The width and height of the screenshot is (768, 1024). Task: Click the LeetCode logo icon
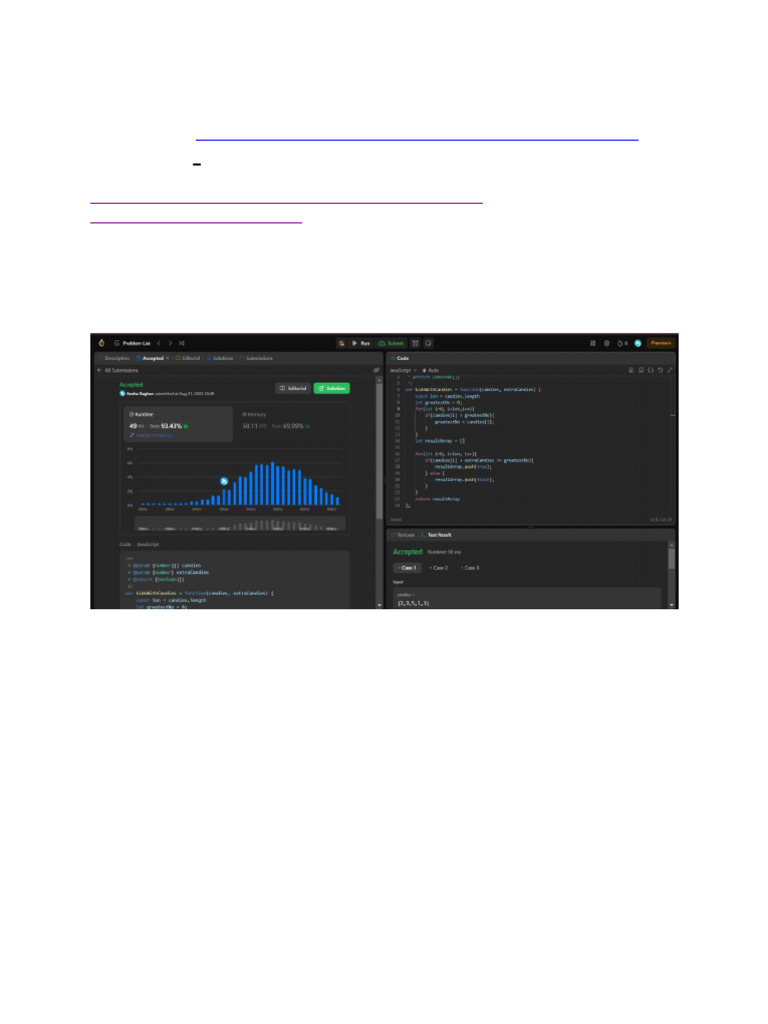pos(101,343)
